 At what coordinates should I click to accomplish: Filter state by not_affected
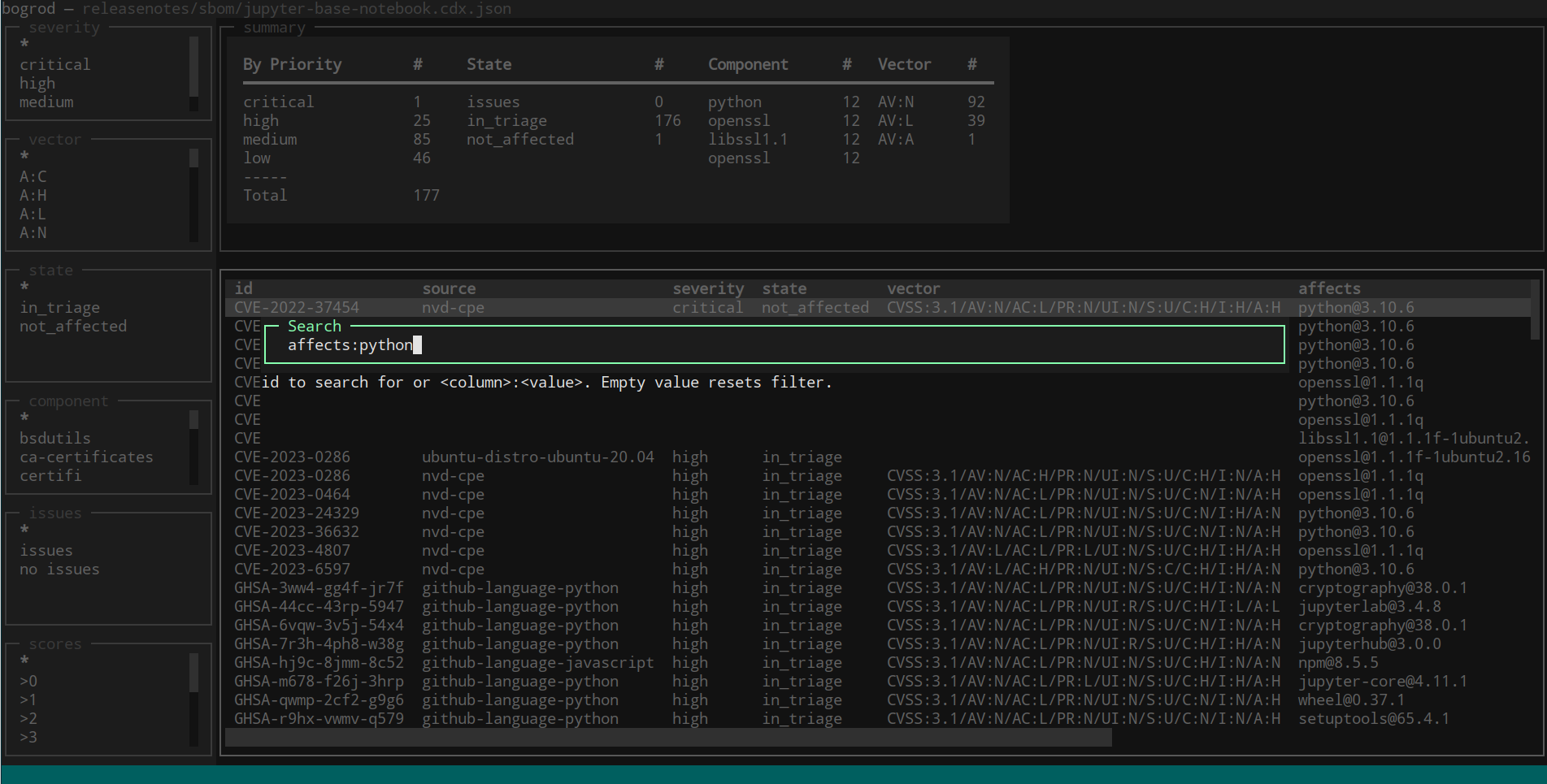(x=73, y=326)
